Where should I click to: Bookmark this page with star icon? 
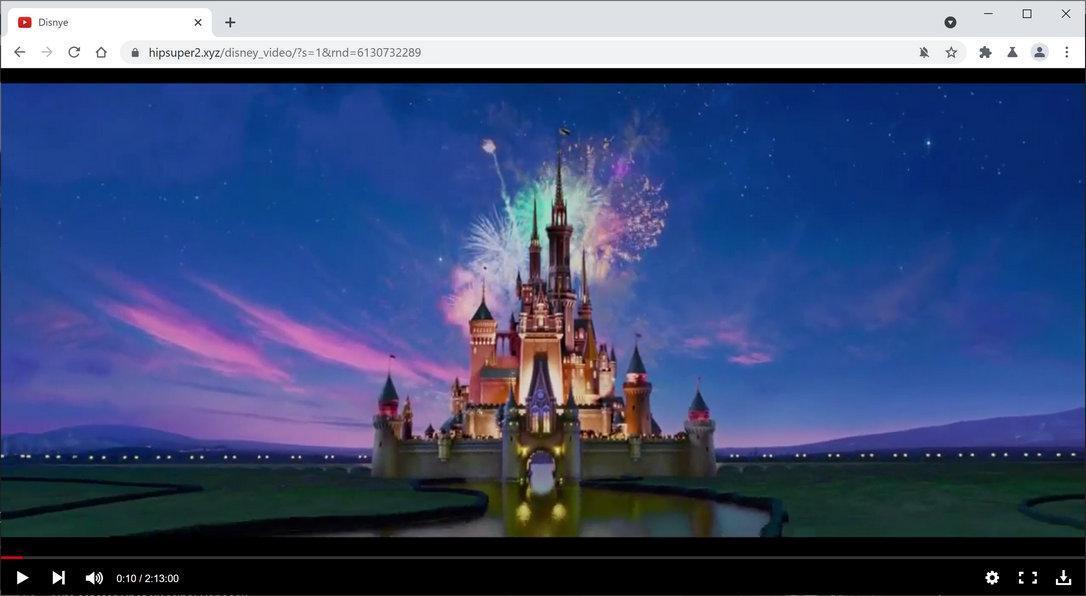tap(951, 52)
